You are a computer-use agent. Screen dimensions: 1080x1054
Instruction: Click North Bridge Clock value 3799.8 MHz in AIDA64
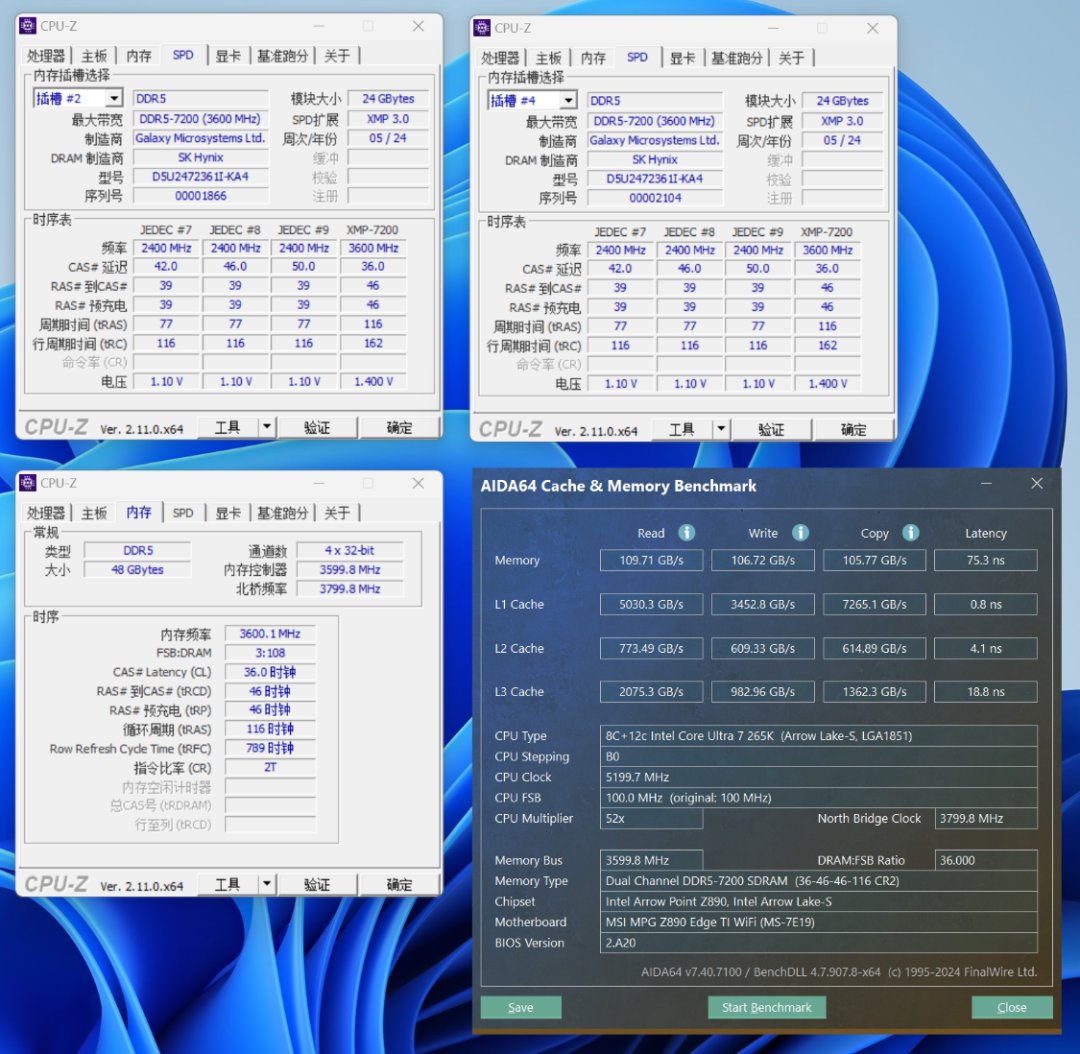[986, 818]
